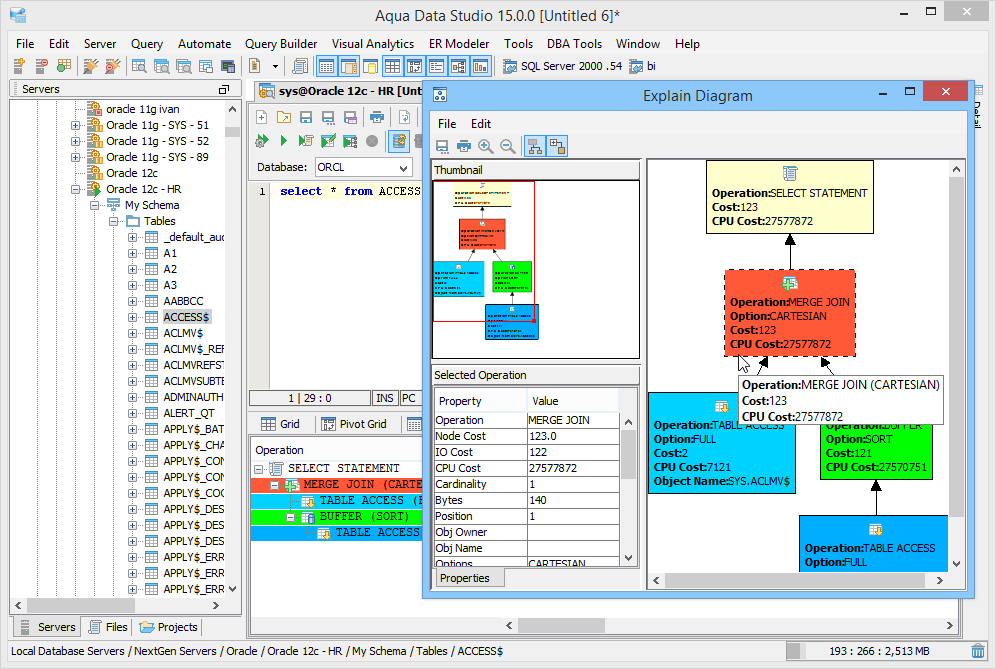The image size is (996, 669).
Task: Click Print icon in the query window toolbar
Action: pos(377,117)
